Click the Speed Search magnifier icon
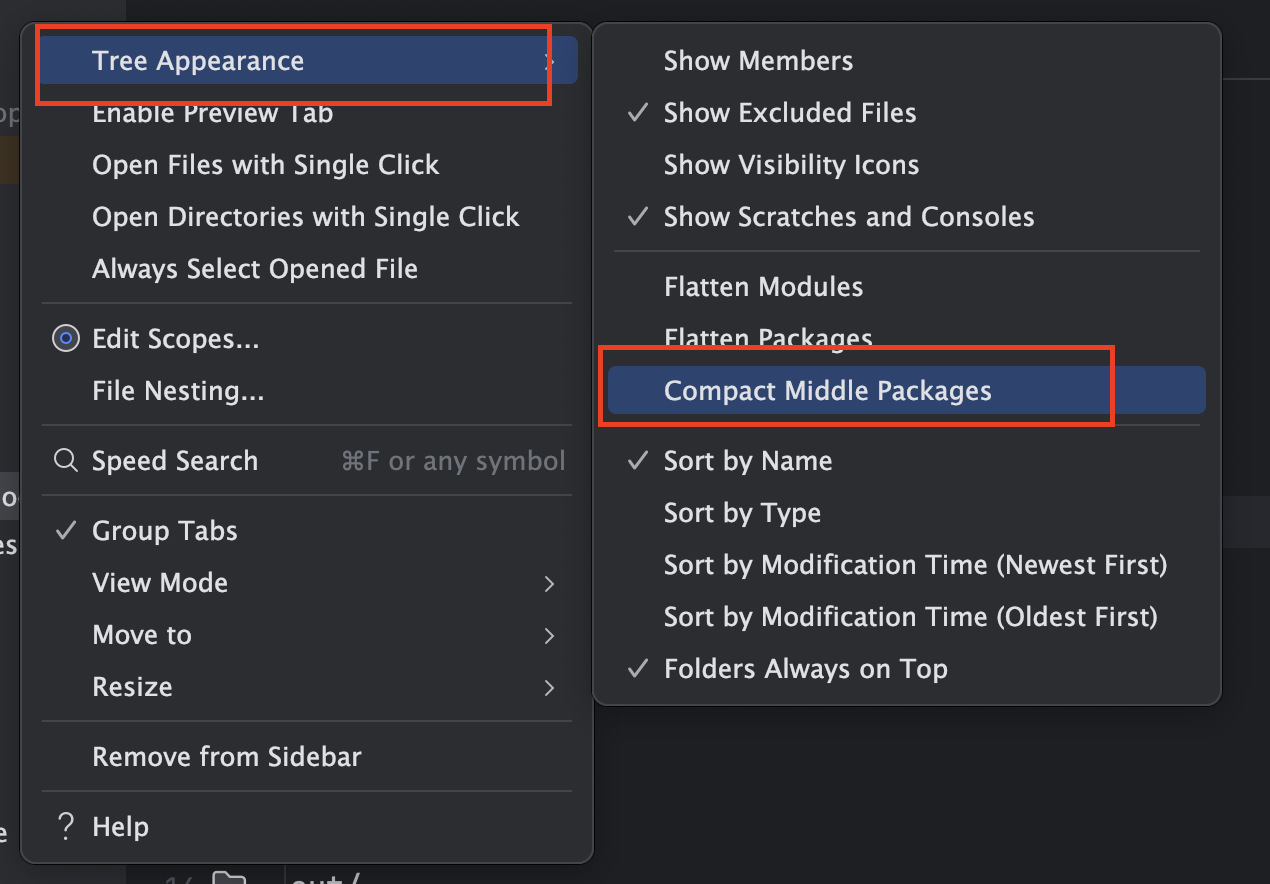The width and height of the screenshot is (1270, 884). [66, 461]
